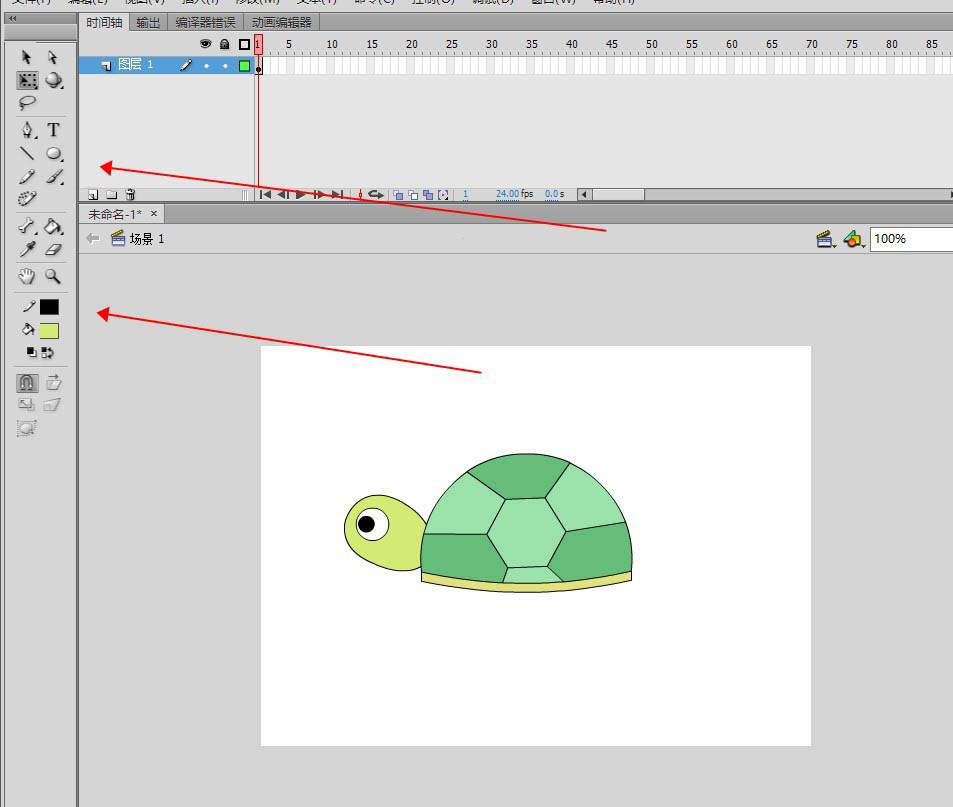Screen dimensions: 953x807
Task: Select the Text tool
Action: (x=54, y=130)
